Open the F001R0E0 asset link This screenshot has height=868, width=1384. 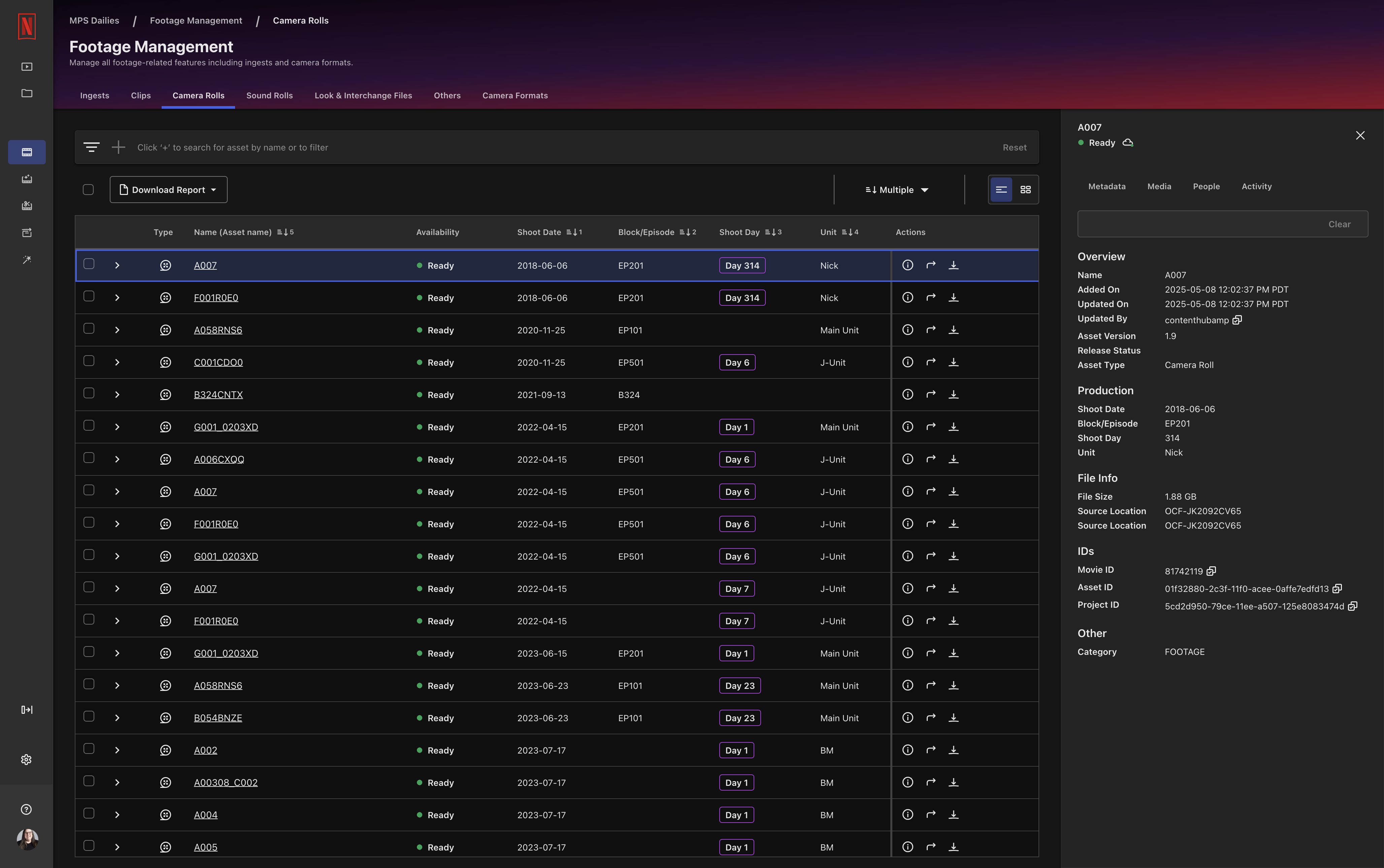(x=217, y=297)
